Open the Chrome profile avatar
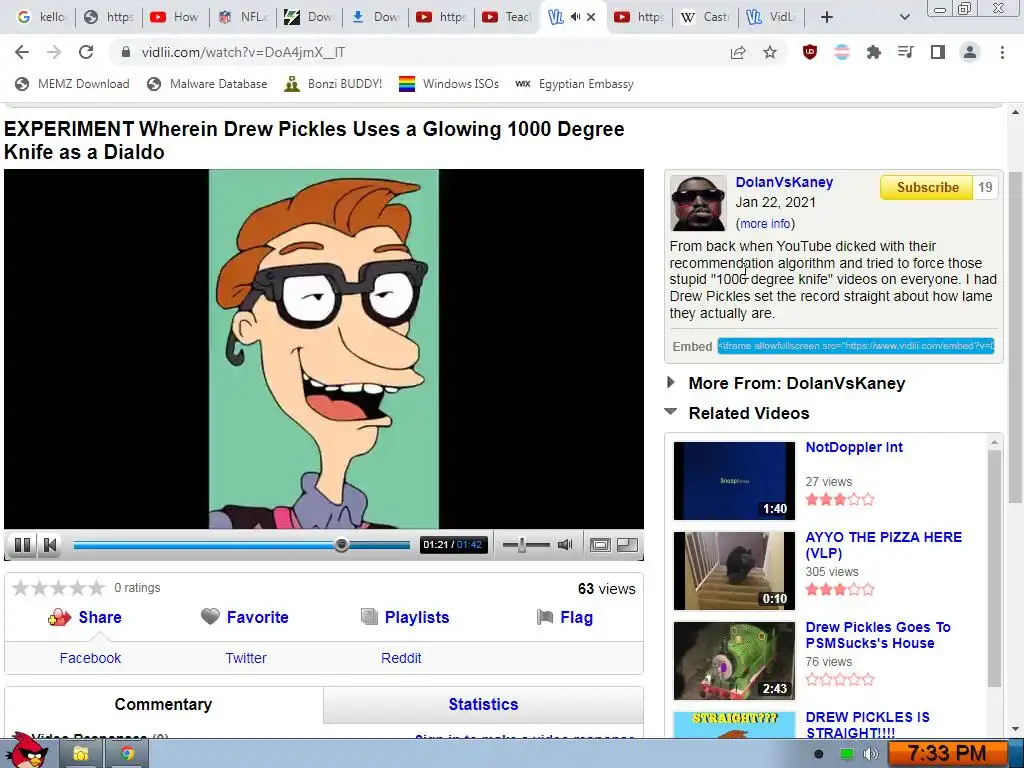 [x=970, y=52]
